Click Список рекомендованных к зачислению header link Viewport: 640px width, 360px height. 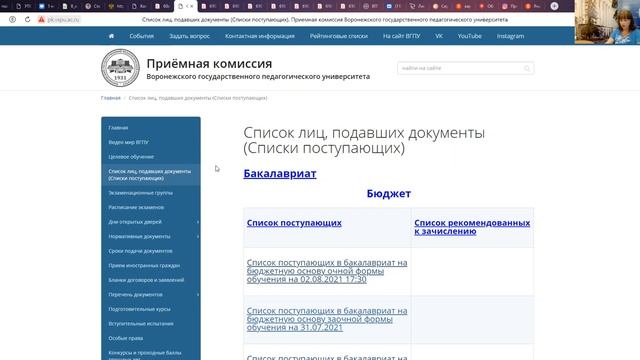pos(472,227)
